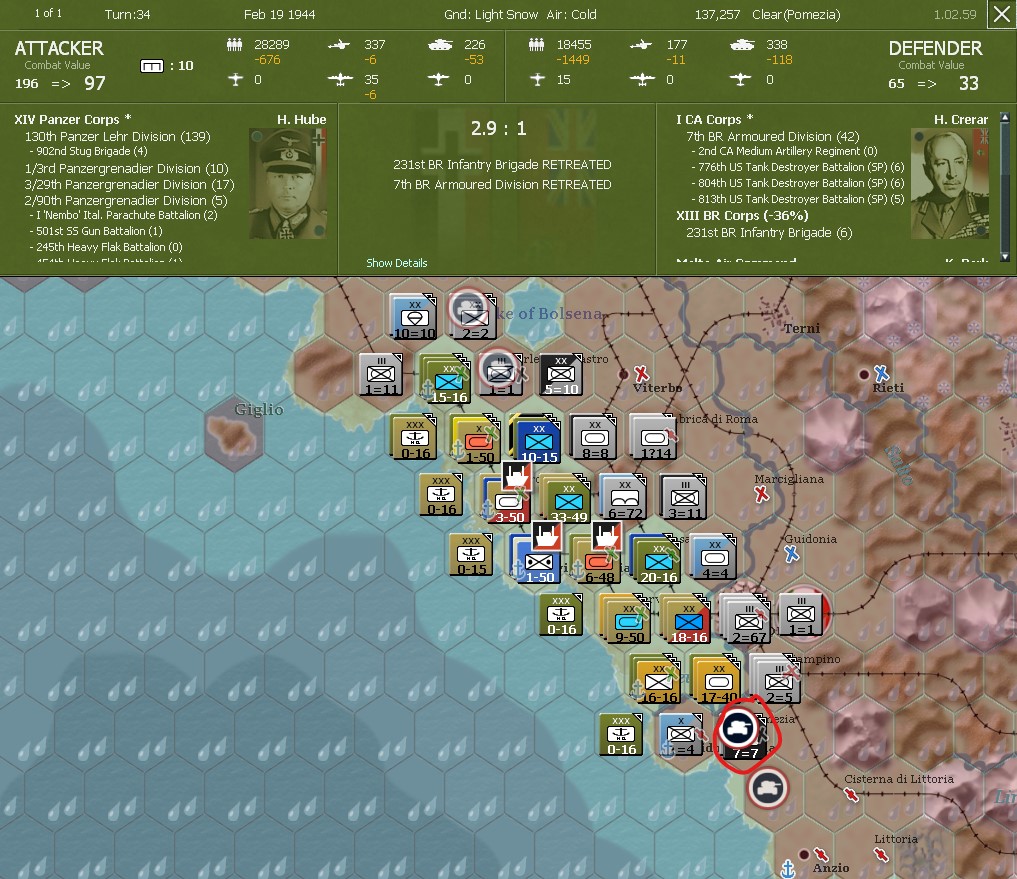
Task: Click 1/3rd Panzergrenadier Division entry
Action: (126, 169)
